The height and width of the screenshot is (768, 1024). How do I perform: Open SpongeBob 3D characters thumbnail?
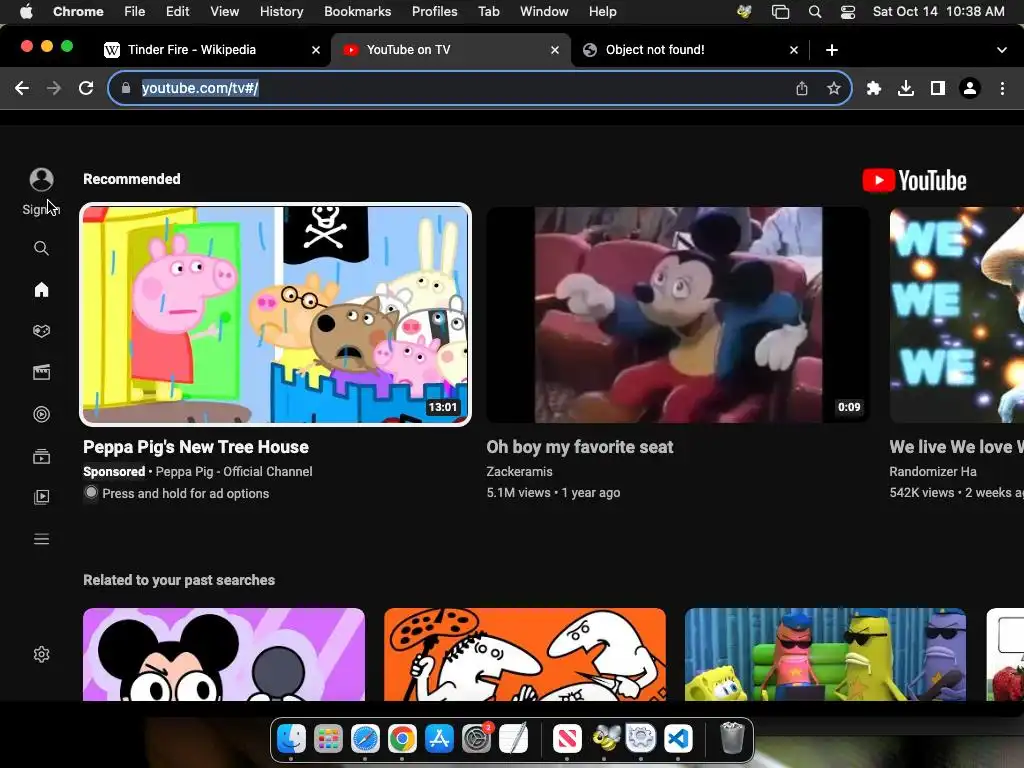[825, 654]
